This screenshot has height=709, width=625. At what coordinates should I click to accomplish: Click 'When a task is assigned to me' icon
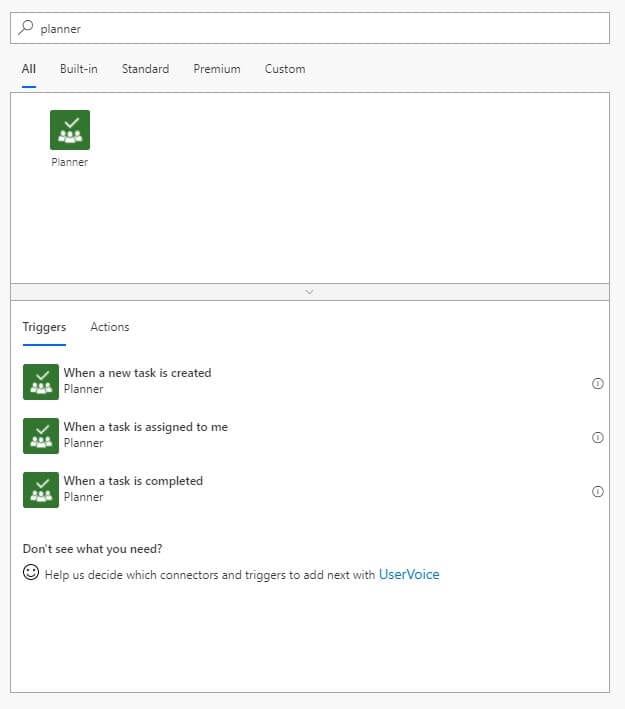(x=41, y=436)
